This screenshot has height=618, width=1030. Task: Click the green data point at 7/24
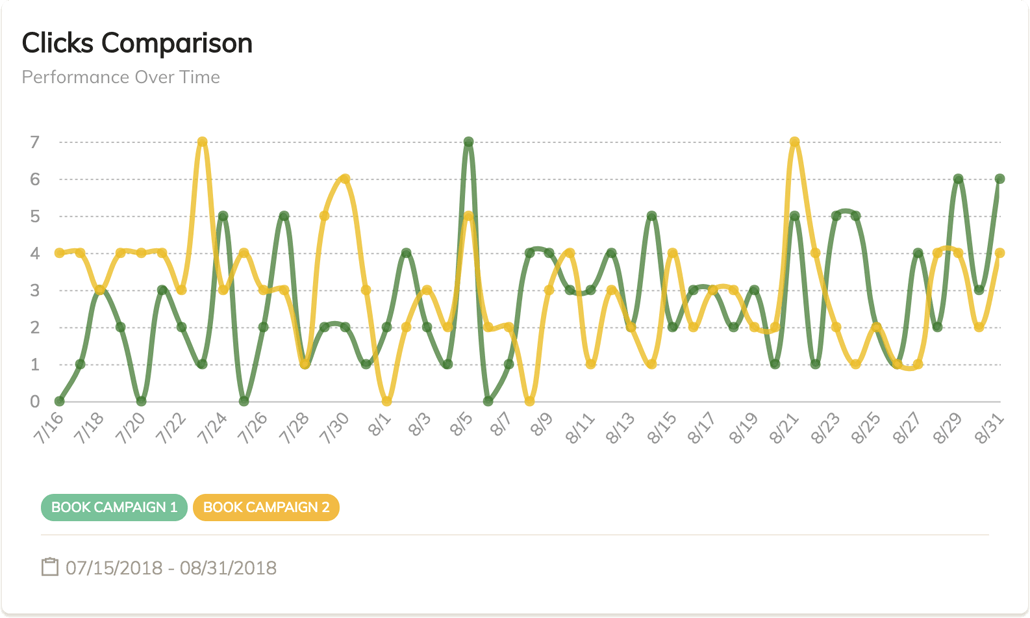pyautogui.click(x=222, y=213)
